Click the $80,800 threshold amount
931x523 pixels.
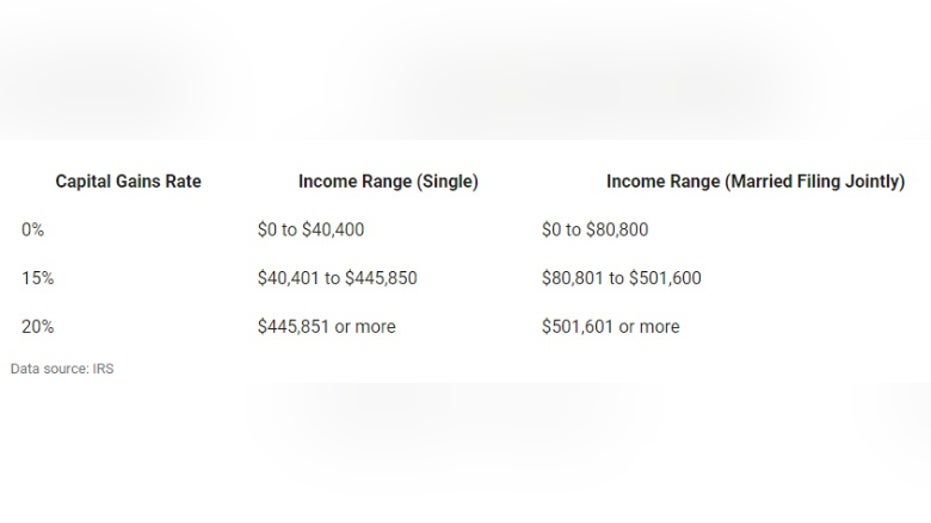tap(617, 230)
